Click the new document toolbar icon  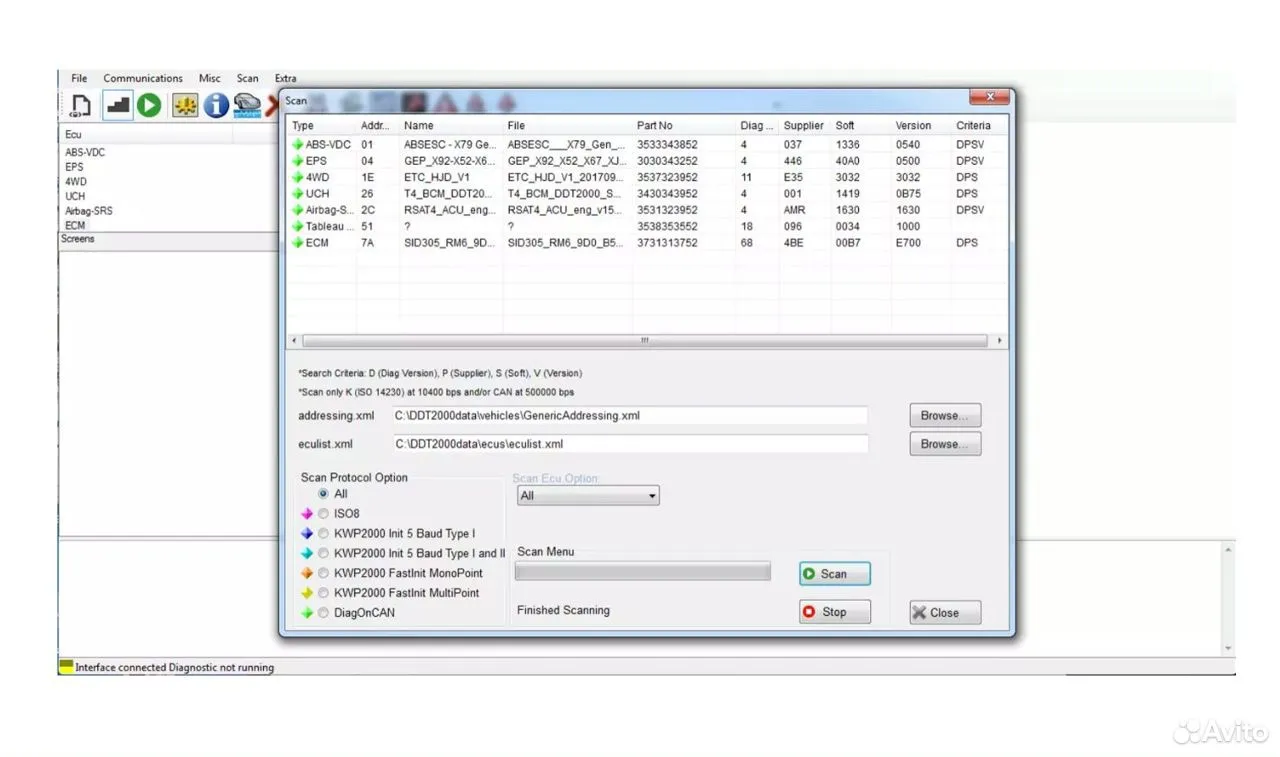tap(81, 105)
